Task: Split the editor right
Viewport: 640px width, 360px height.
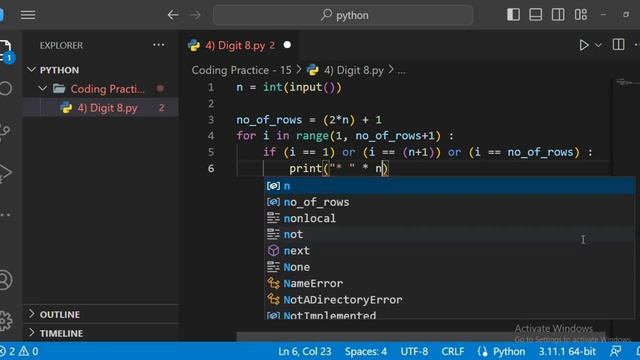Action: point(618,44)
